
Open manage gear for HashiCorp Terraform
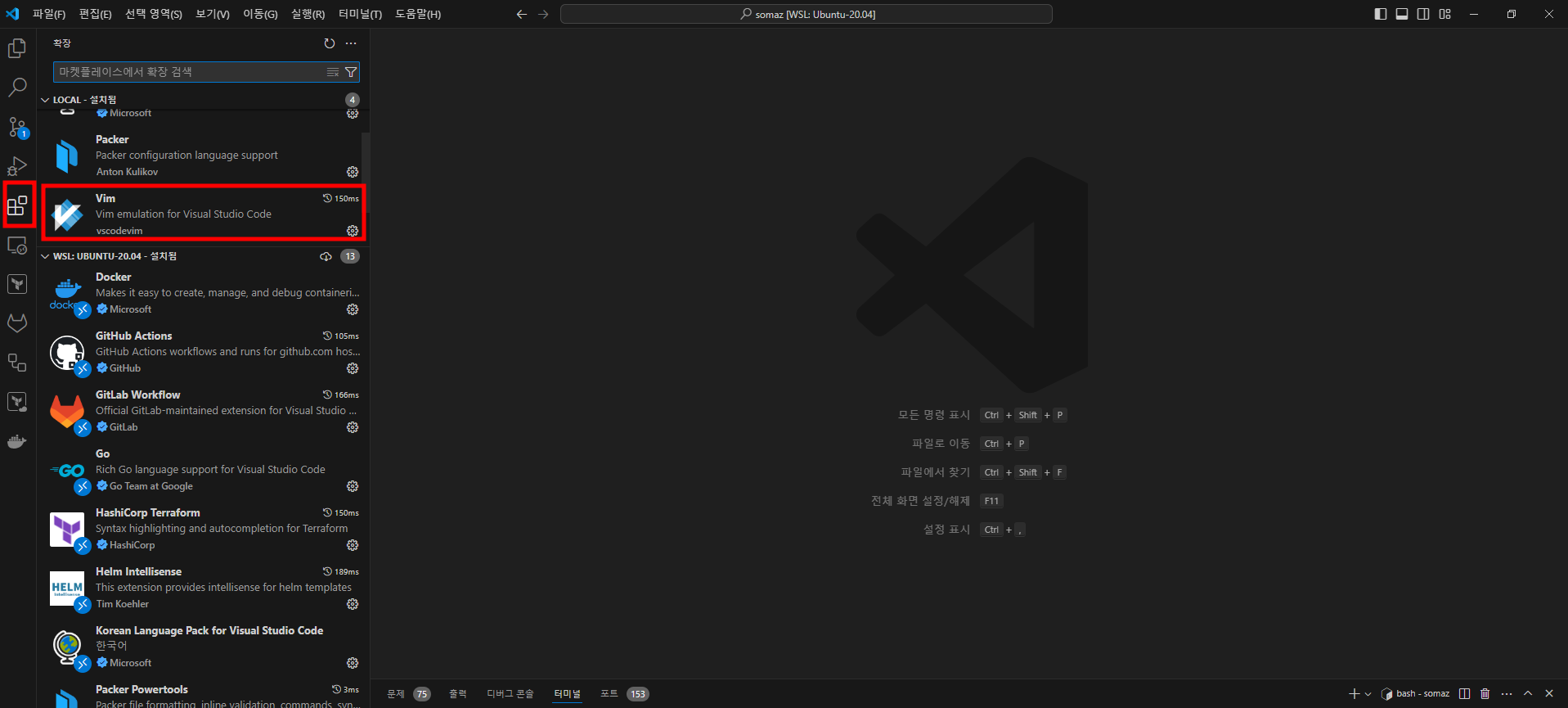pyautogui.click(x=353, y=545)
